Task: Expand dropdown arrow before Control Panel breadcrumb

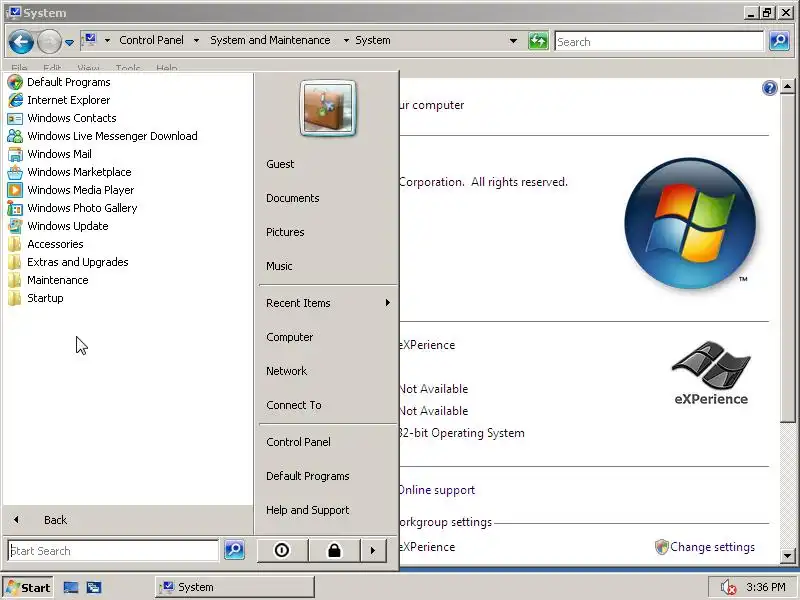Action: tap(107, 40)
